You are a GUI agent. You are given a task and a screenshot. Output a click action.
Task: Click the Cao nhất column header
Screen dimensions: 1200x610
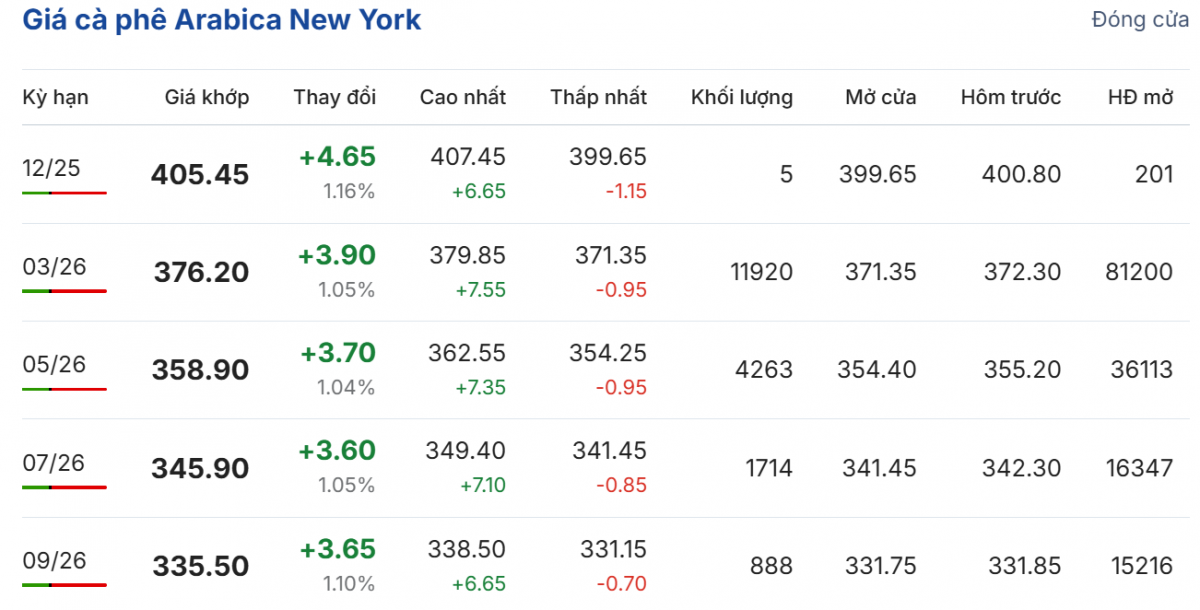click(x=462, y=97)
